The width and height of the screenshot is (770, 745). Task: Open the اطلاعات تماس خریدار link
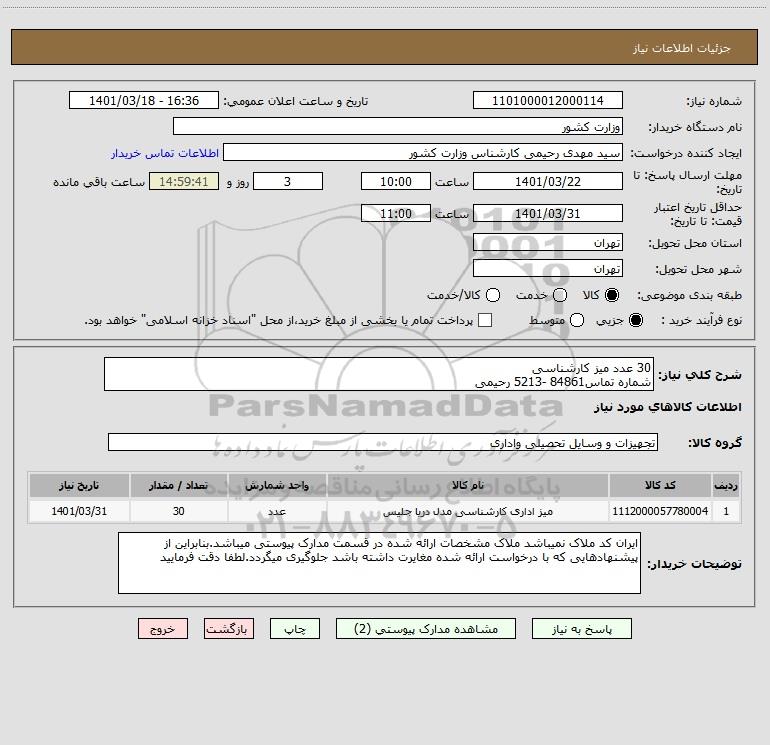pos(165,153)
